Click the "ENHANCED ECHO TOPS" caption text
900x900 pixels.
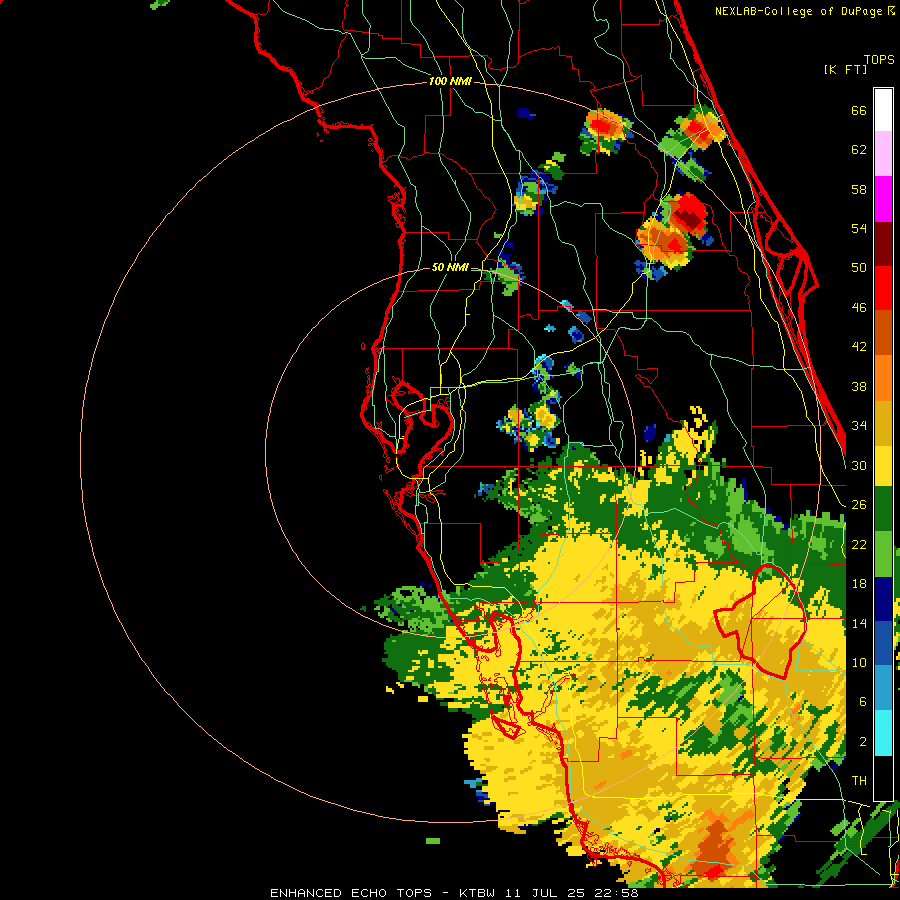coord(351,893)
